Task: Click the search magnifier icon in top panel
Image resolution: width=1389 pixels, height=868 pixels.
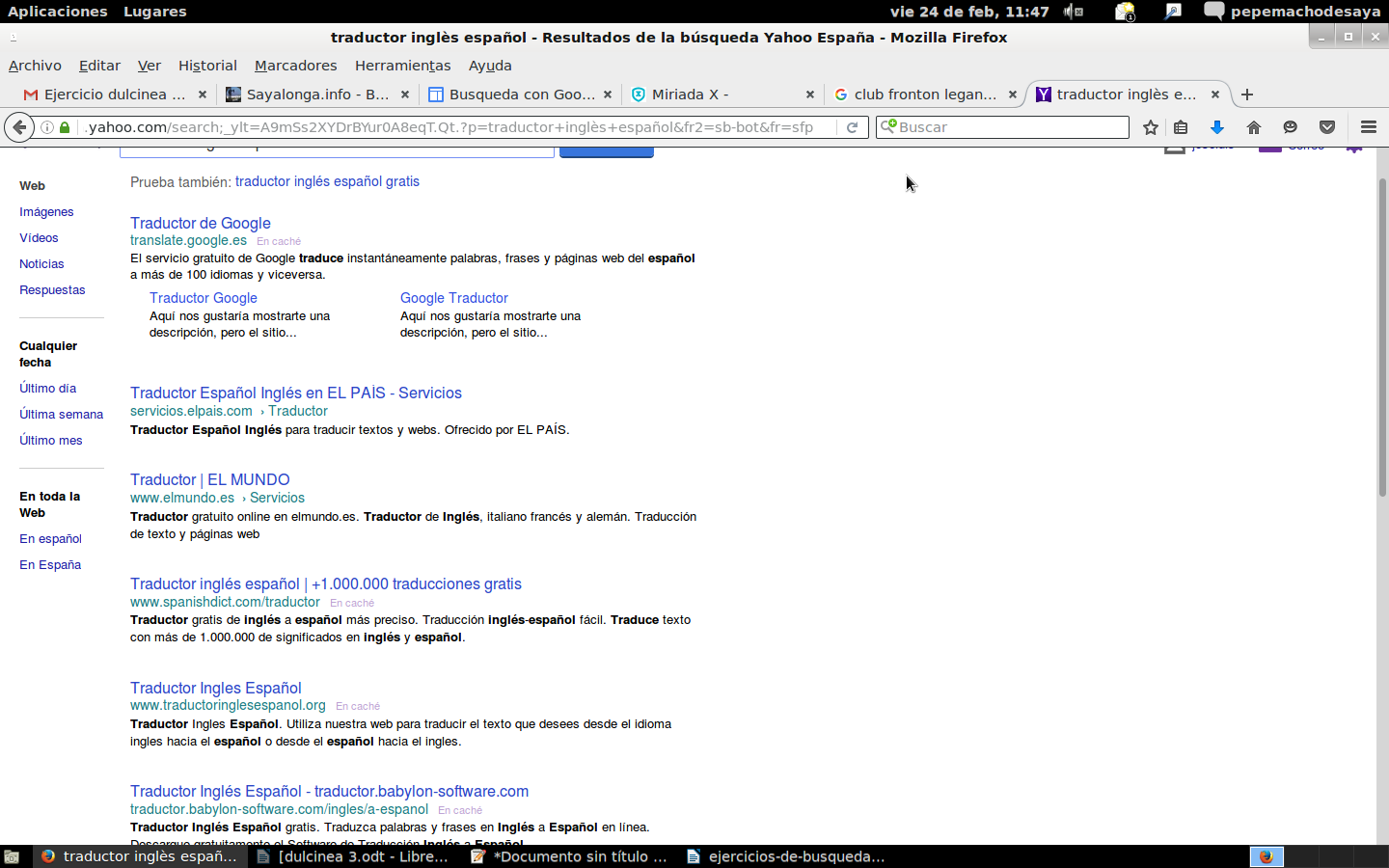Action: (x=1173, y=12)
